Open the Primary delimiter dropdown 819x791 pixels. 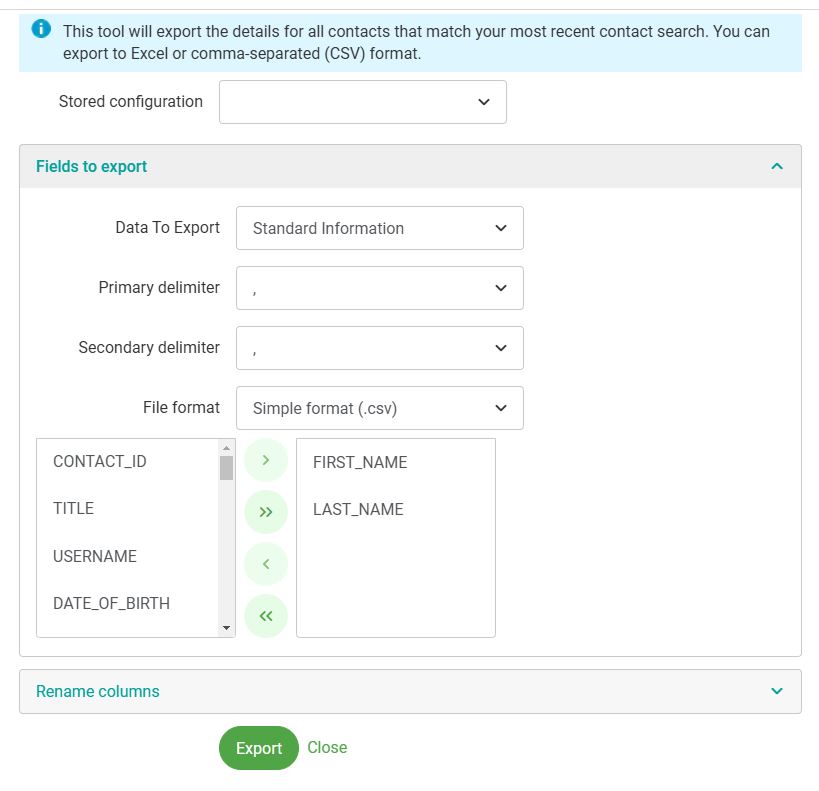[380, 288]
